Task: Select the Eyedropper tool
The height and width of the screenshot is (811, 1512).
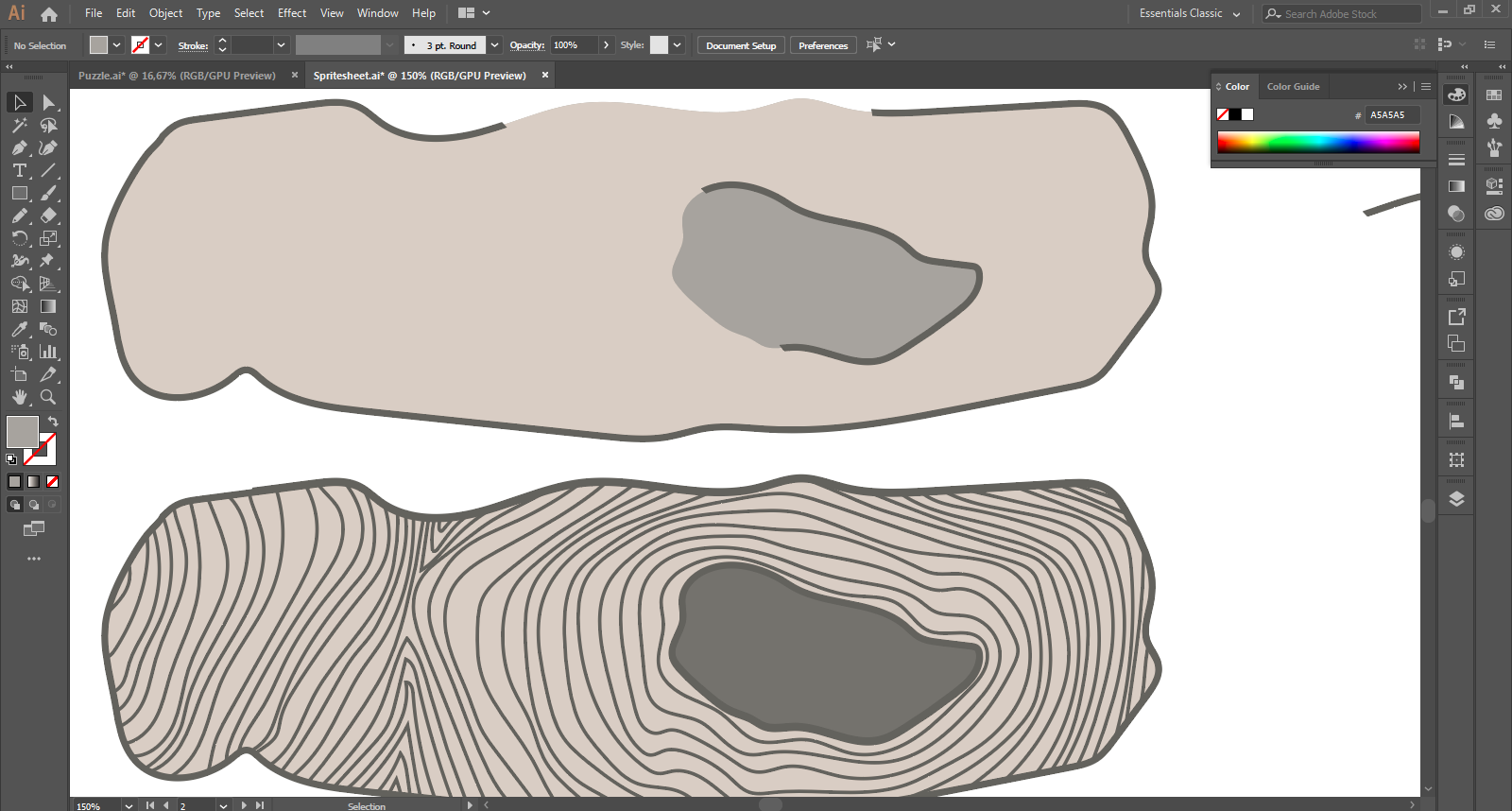Action: tap(20, 329)
